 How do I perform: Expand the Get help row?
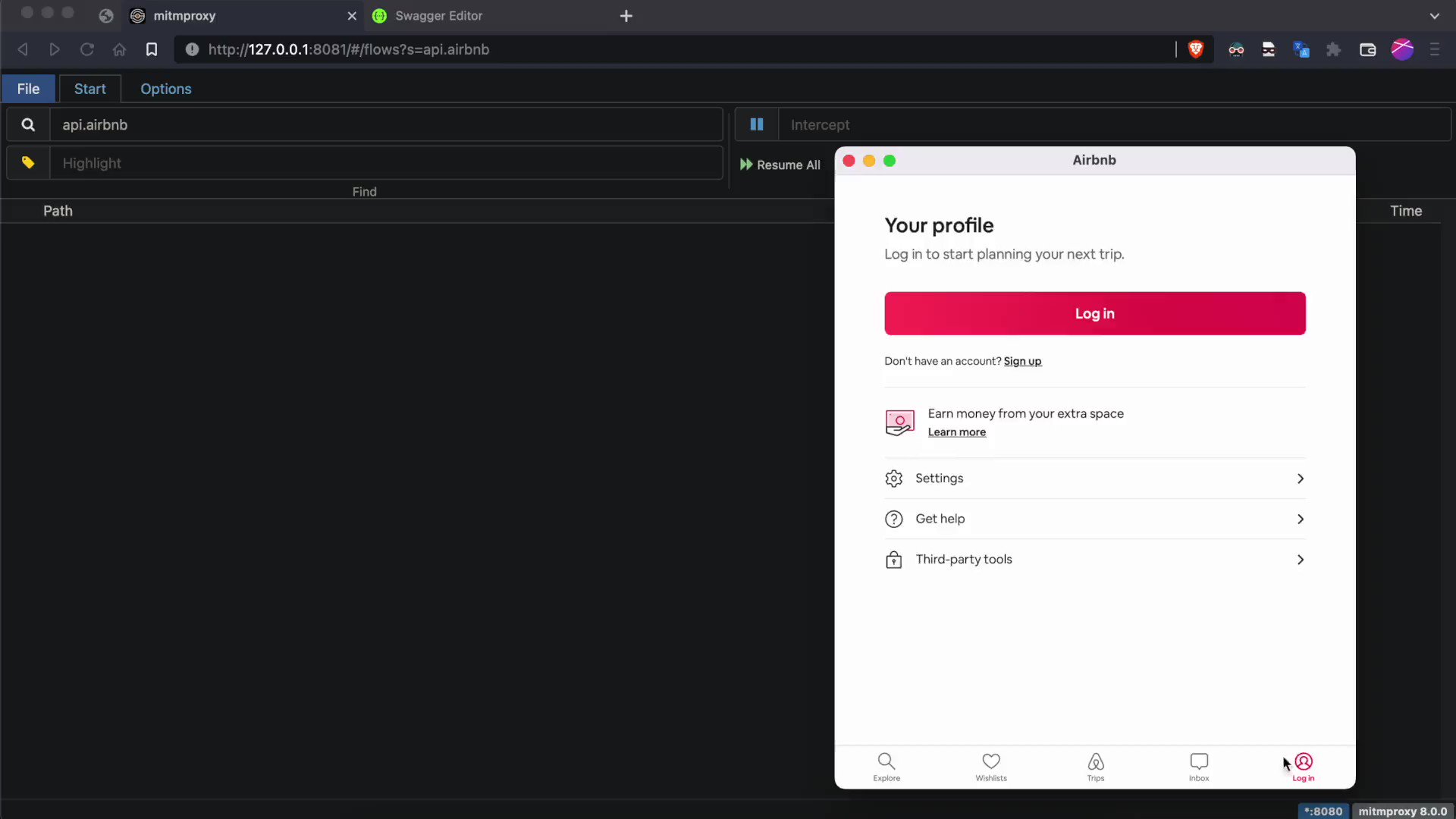point(1095,519)
